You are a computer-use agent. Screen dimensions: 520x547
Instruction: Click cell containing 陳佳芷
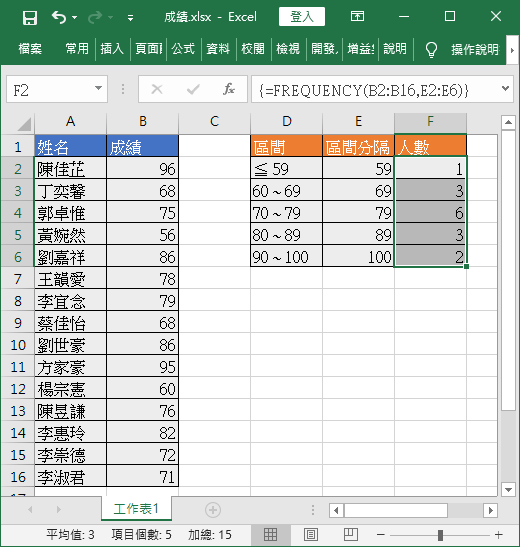tap(70, 168)
